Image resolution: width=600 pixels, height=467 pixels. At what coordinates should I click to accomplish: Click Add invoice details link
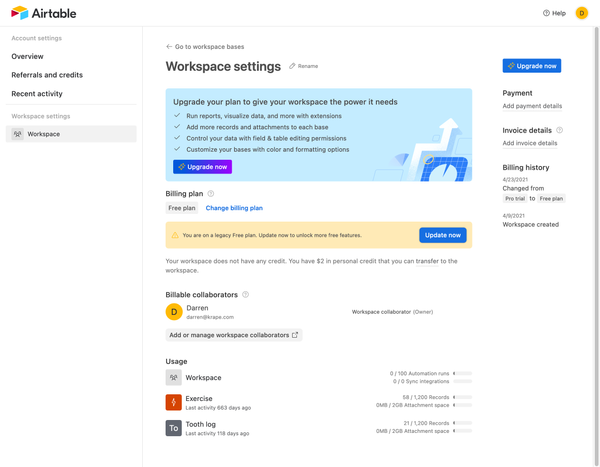click(x=530, y=143)
